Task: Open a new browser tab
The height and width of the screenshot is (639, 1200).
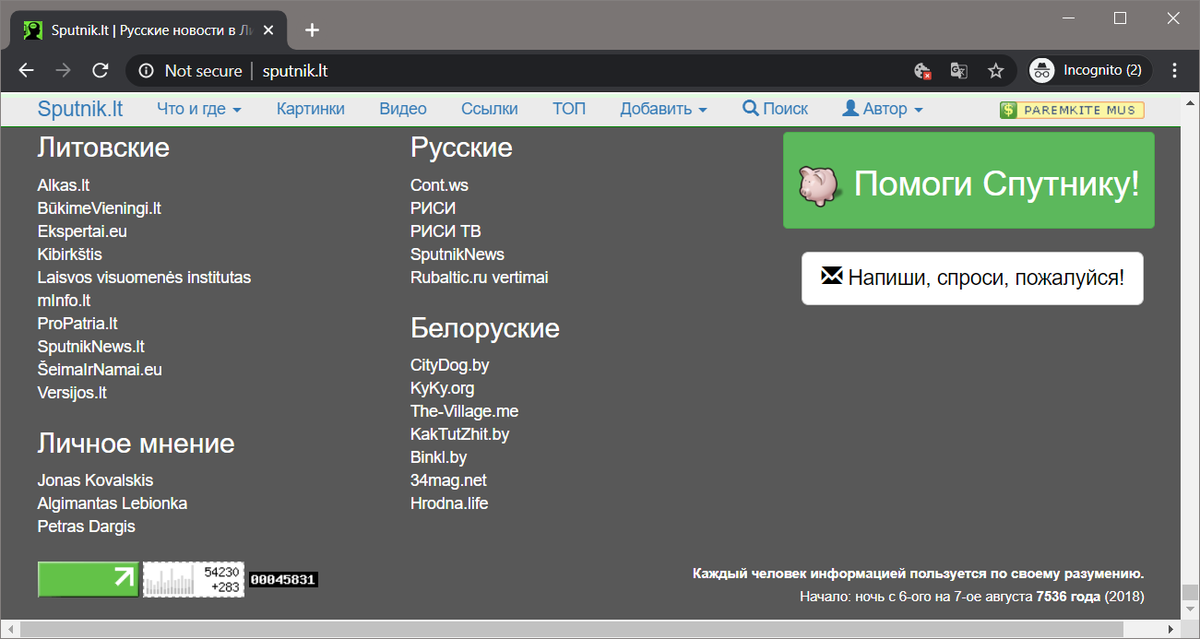Action: [312, 30]
